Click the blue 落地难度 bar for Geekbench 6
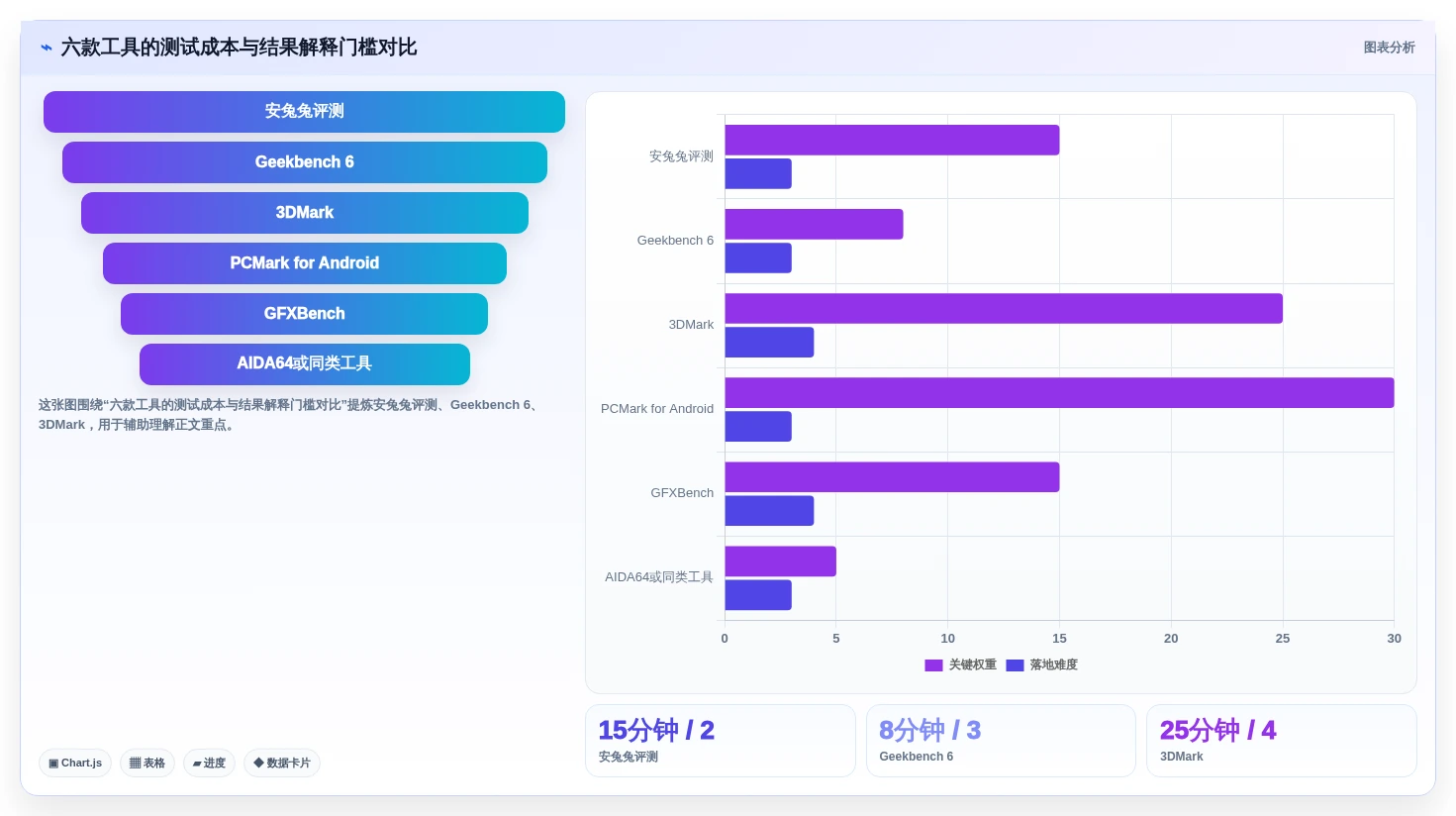The width and height of the screenshot is (1456, 816). pyautogui.click(x=758, y=257)
